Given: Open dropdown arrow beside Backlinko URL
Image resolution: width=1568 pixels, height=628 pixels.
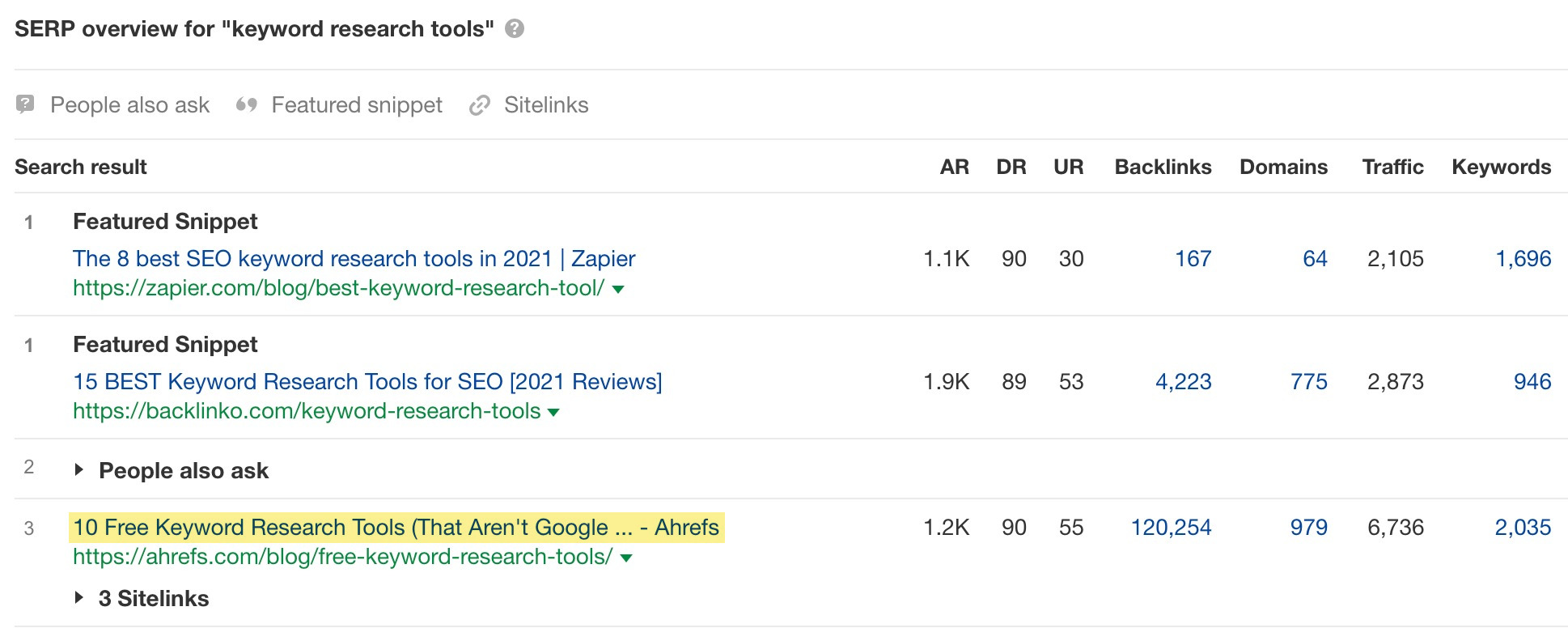Looking at the screenshot, I should coord(554,413).
